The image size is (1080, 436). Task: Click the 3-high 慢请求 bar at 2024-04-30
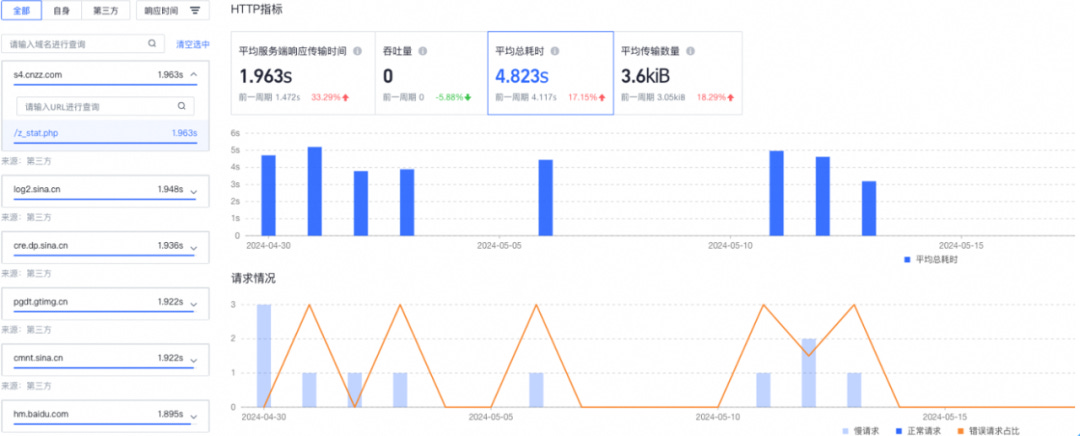264,355
